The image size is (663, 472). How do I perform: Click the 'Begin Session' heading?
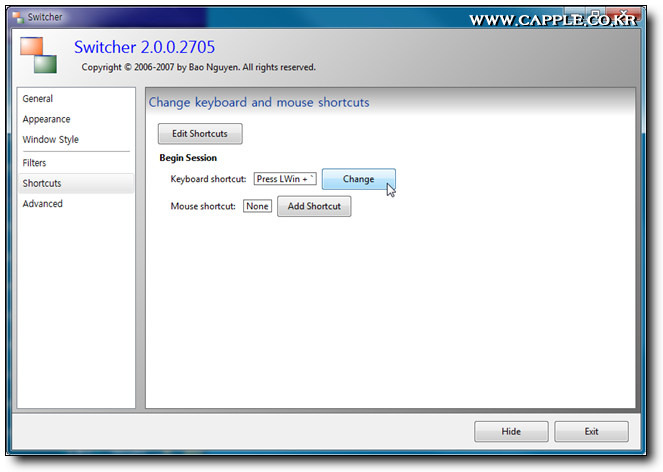click(x=188, y=158)
